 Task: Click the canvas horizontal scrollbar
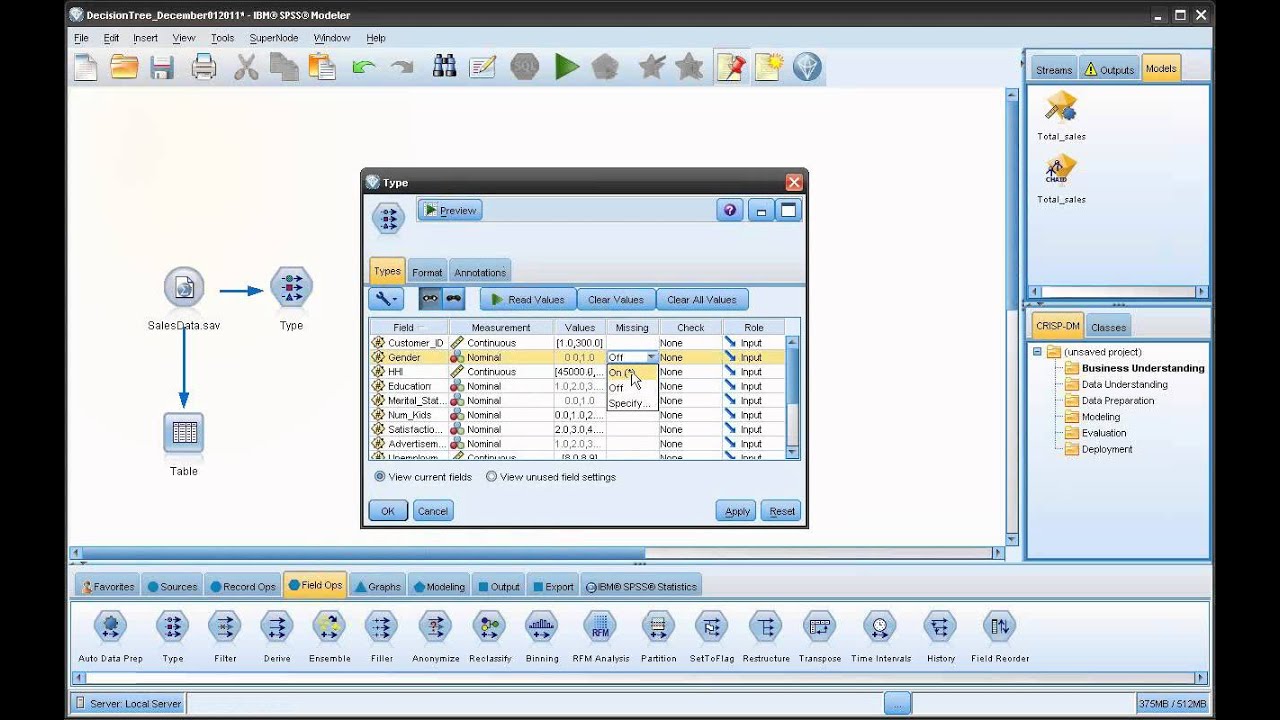[x=537, y=553]
